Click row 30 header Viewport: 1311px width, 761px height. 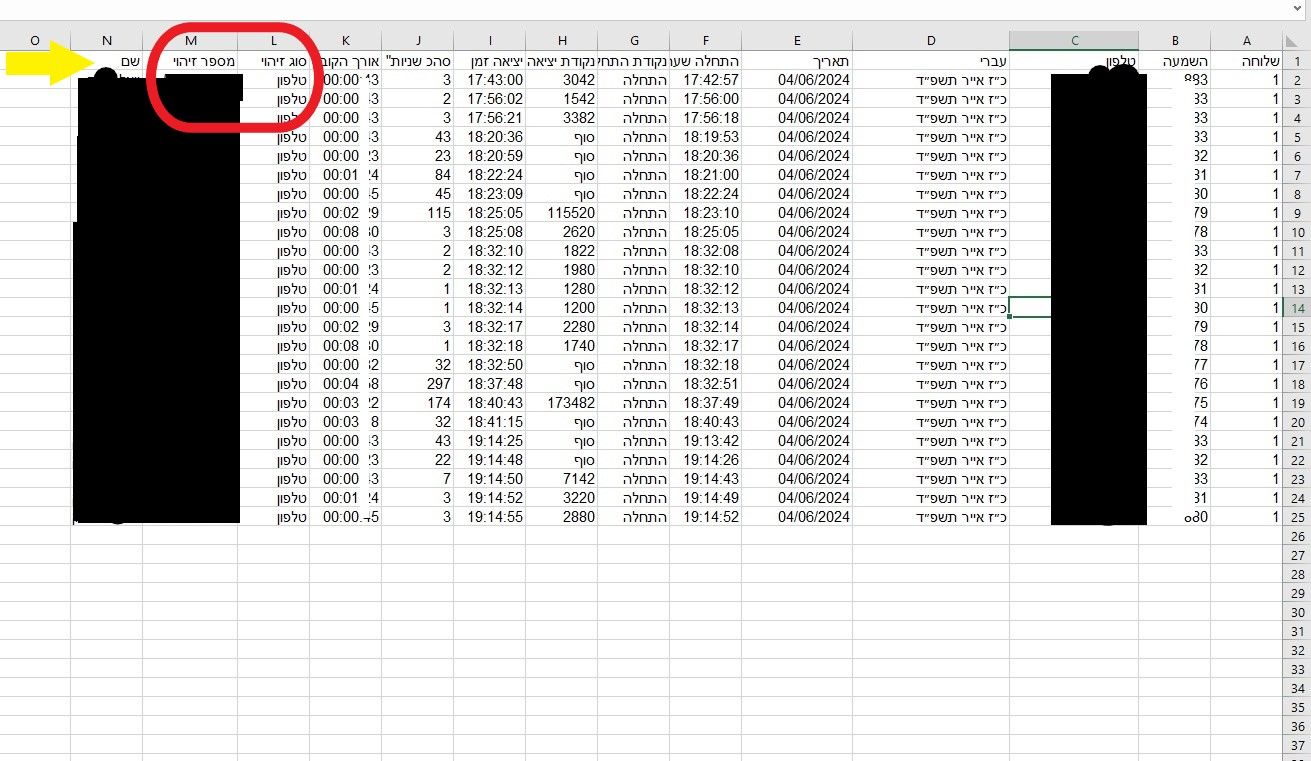click(x=1297, y=612)
